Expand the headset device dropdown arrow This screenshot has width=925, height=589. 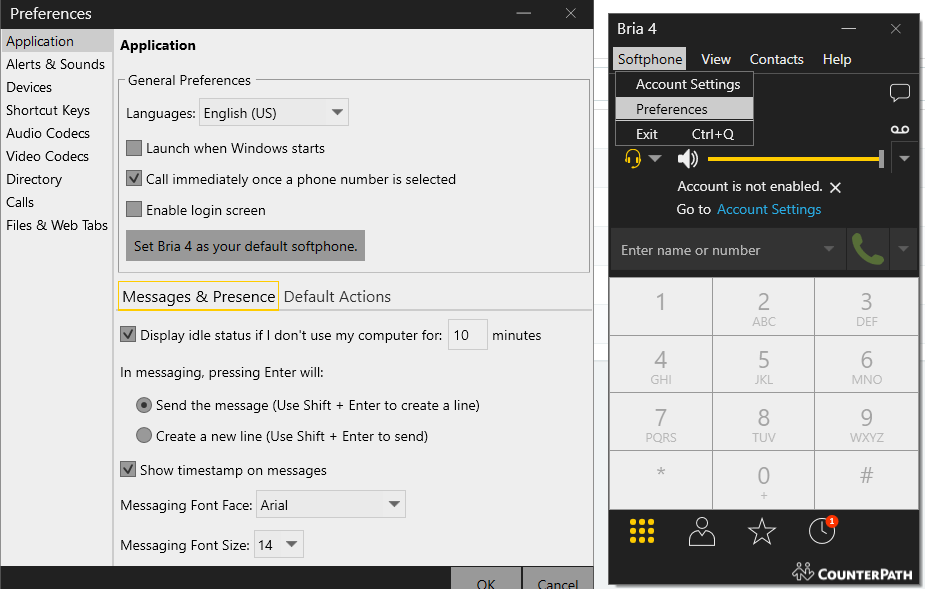tap(655, 158)
